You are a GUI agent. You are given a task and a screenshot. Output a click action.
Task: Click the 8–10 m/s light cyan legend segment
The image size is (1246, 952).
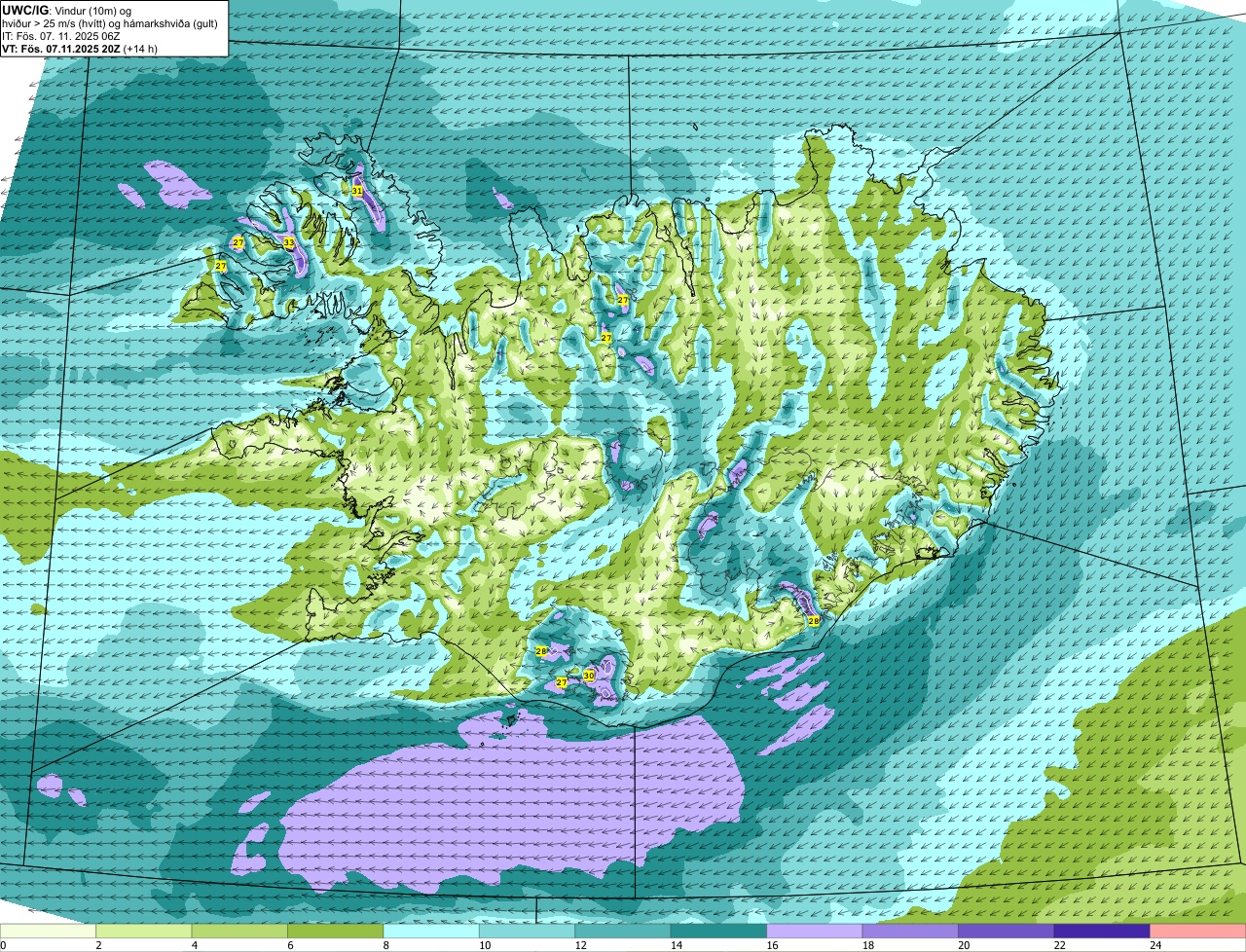[x=433, y=932]
